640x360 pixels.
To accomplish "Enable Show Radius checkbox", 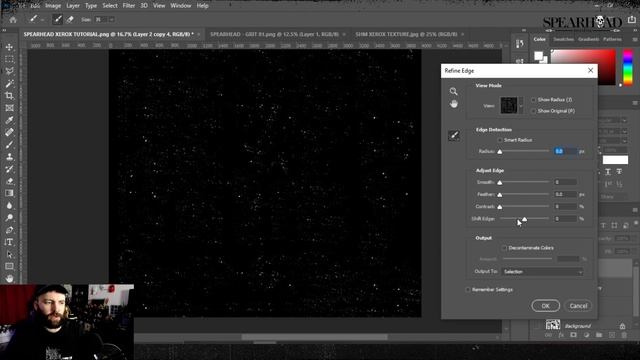I will [x=533, y=100].
